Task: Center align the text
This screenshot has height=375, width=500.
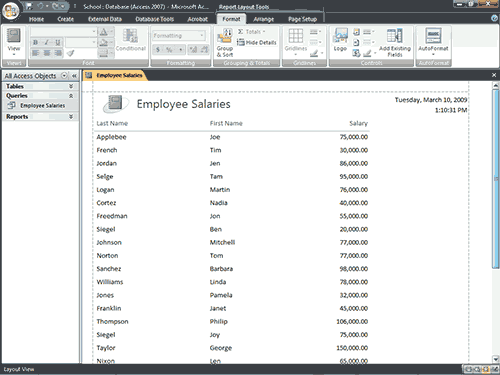Action: pyautogui.click(x=47, y=53)
